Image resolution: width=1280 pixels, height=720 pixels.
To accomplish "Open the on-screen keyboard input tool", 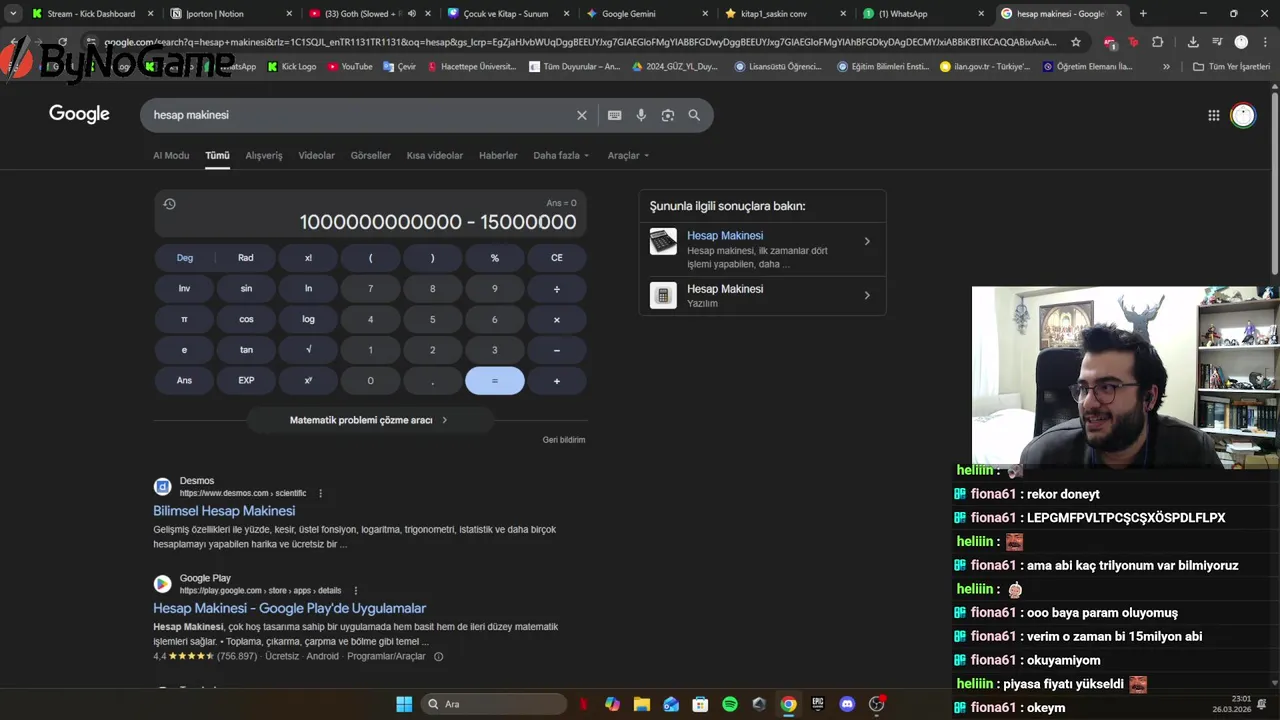I will (614, 115).
